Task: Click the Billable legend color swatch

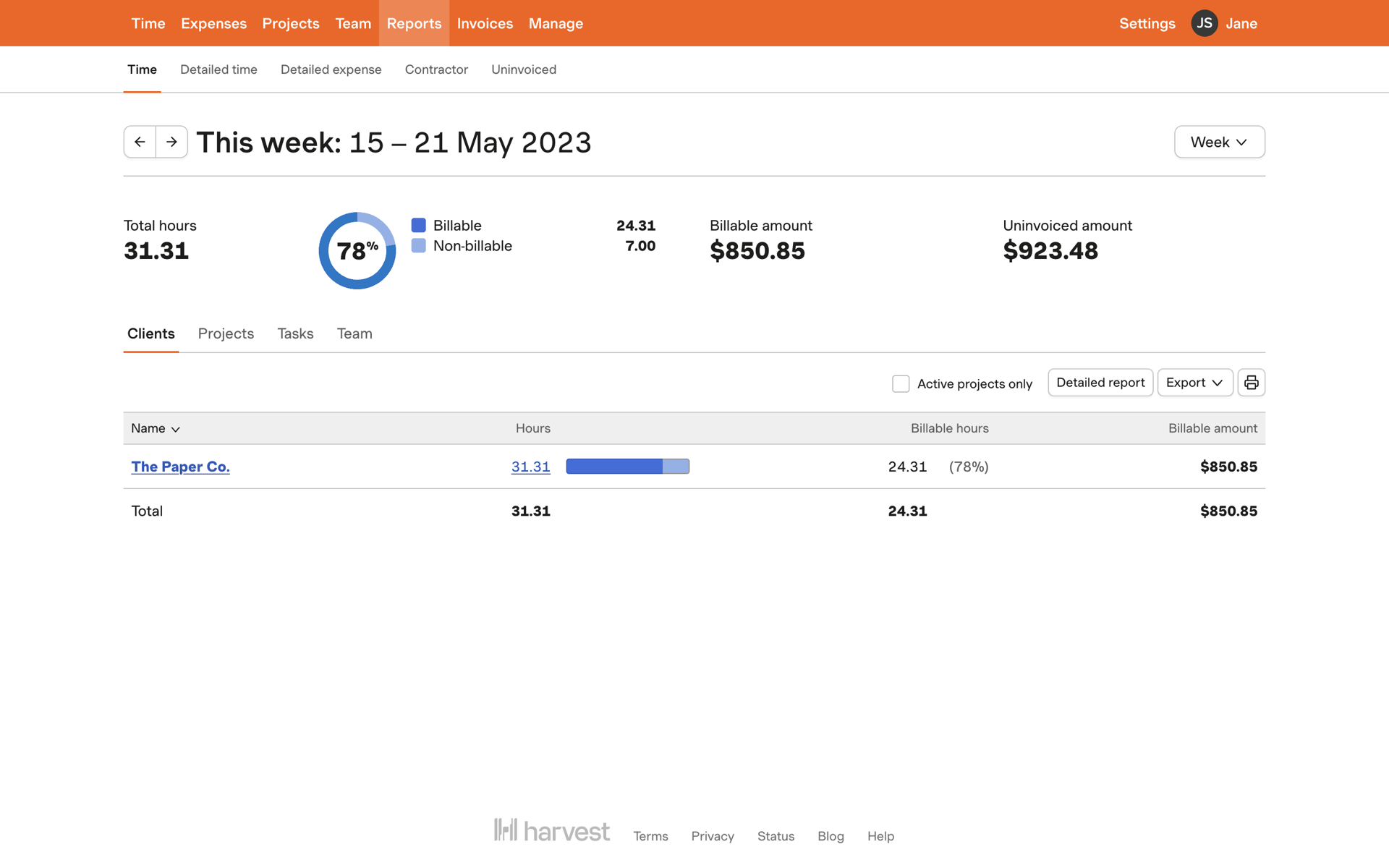Action: [418, 225]
